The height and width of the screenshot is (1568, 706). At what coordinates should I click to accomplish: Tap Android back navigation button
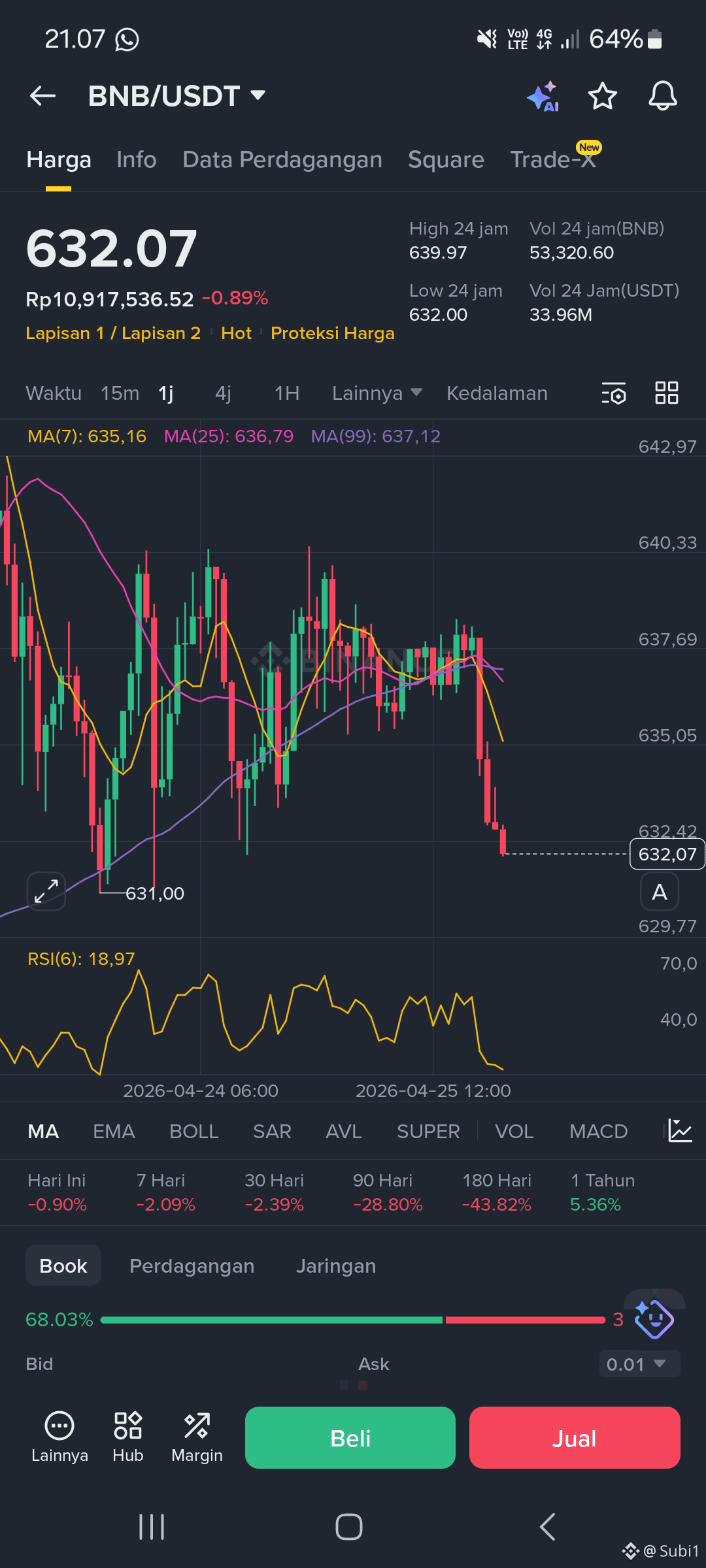pyautogui.click(x=548, y=1527)
